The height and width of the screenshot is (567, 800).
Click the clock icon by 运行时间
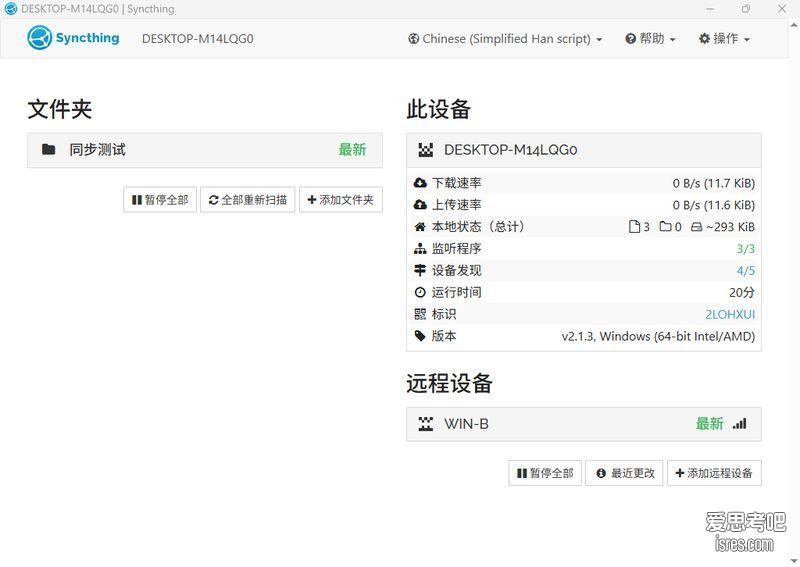click(x=420, y=292)
